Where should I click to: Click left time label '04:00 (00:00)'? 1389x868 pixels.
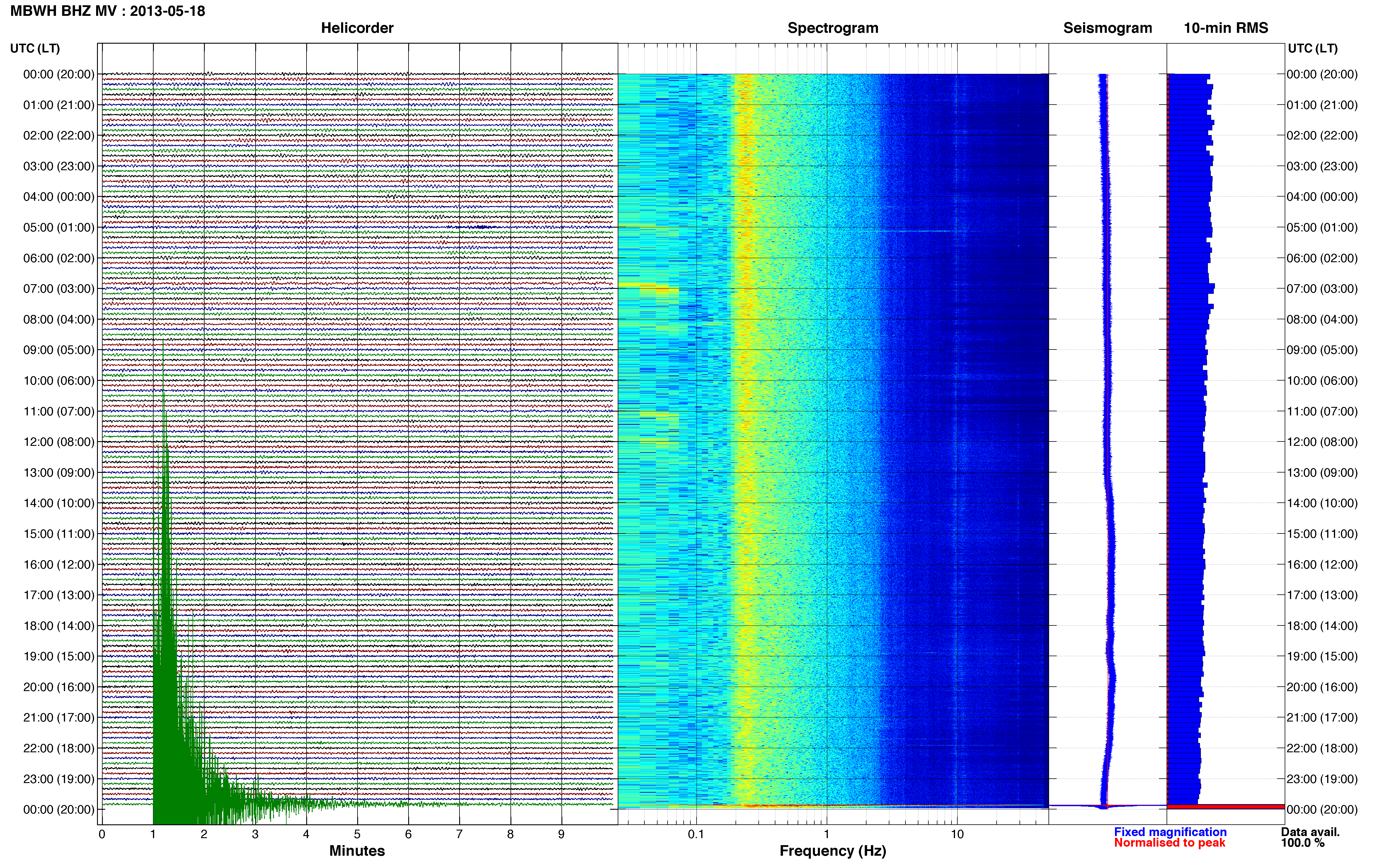[x=59, y=197]
